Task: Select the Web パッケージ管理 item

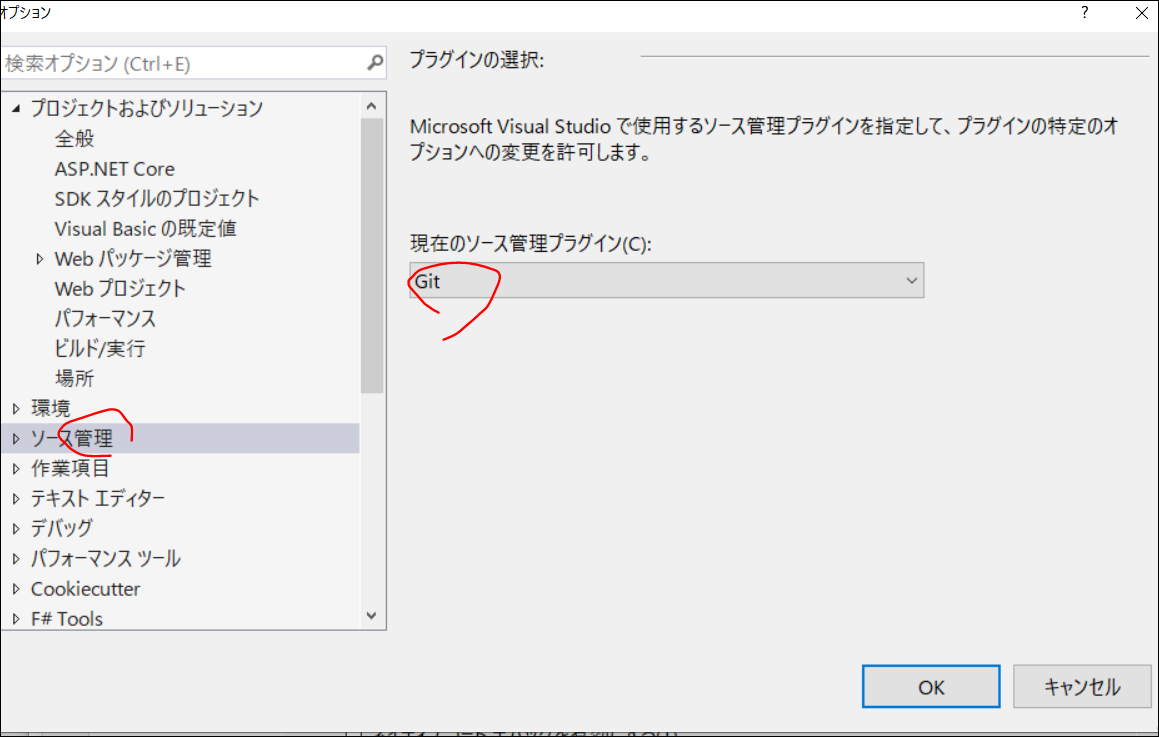Action: (133, 259)
